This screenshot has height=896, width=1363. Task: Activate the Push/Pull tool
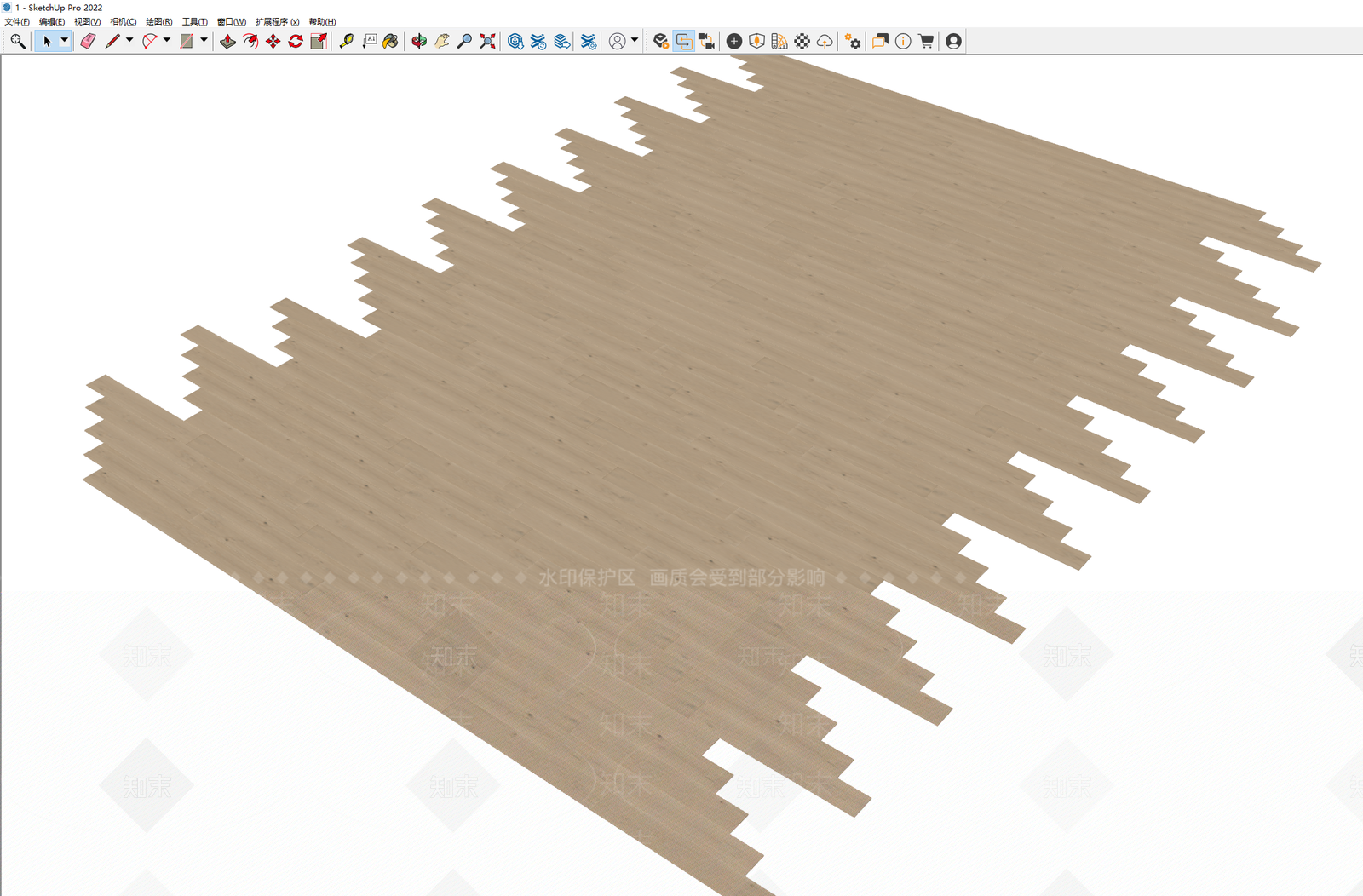pyautogui.click(x=227, y=41)
